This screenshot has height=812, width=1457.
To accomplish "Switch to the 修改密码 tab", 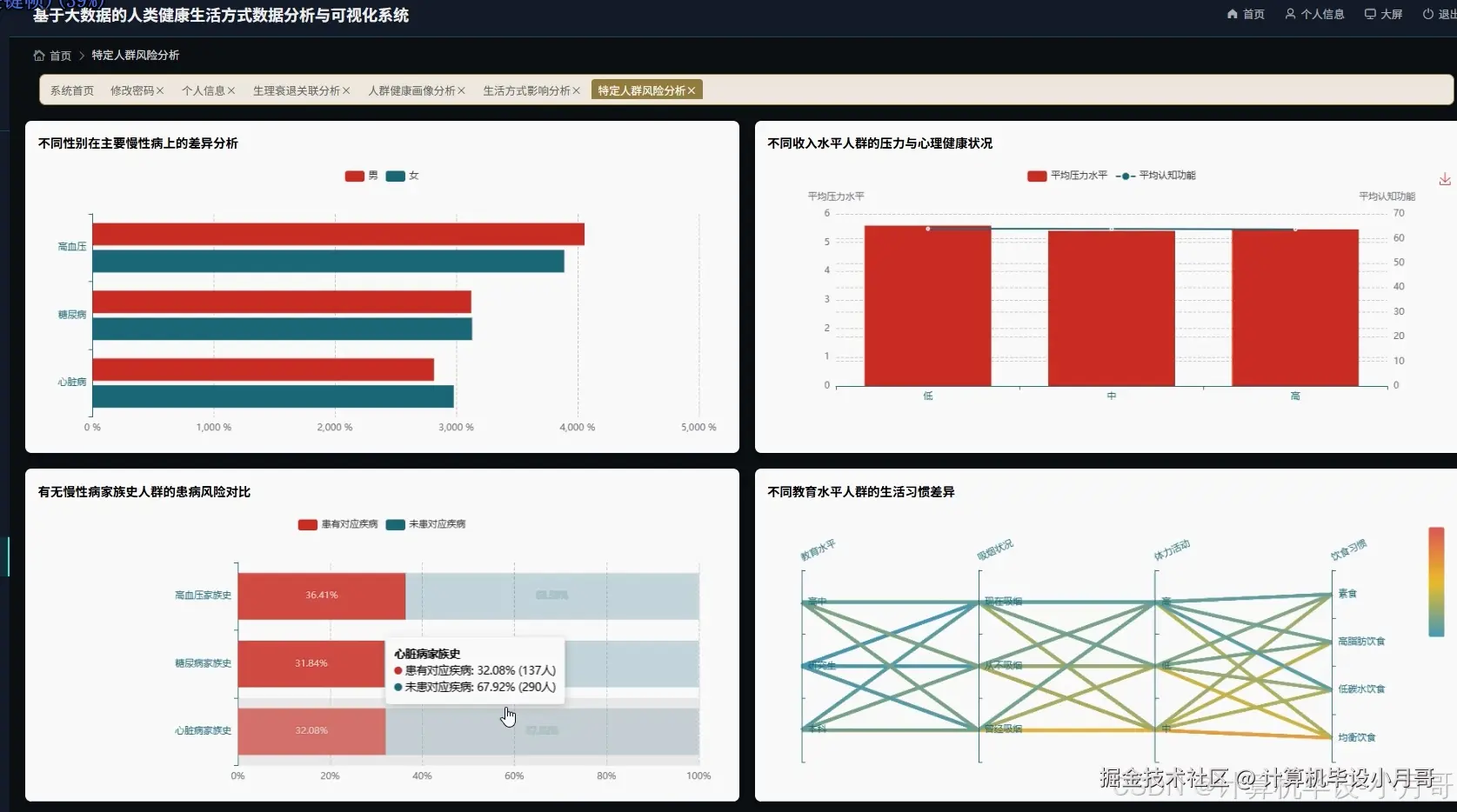I will (x=131, y=90).
